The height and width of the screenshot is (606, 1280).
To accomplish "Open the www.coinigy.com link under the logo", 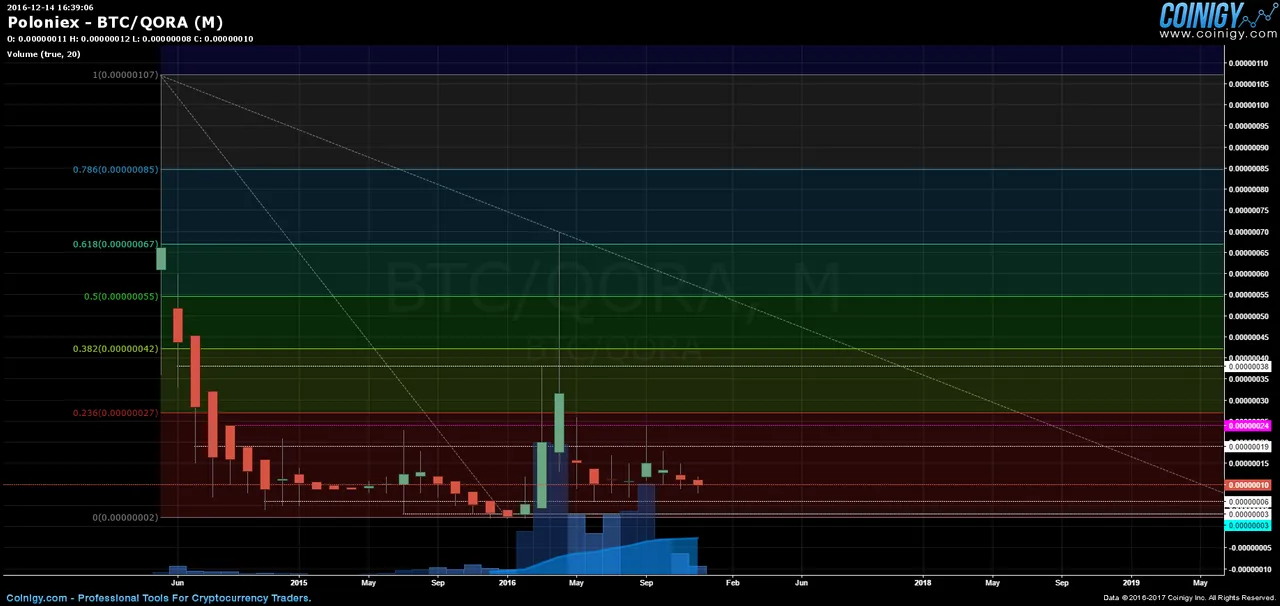I will click(1217, 34).
